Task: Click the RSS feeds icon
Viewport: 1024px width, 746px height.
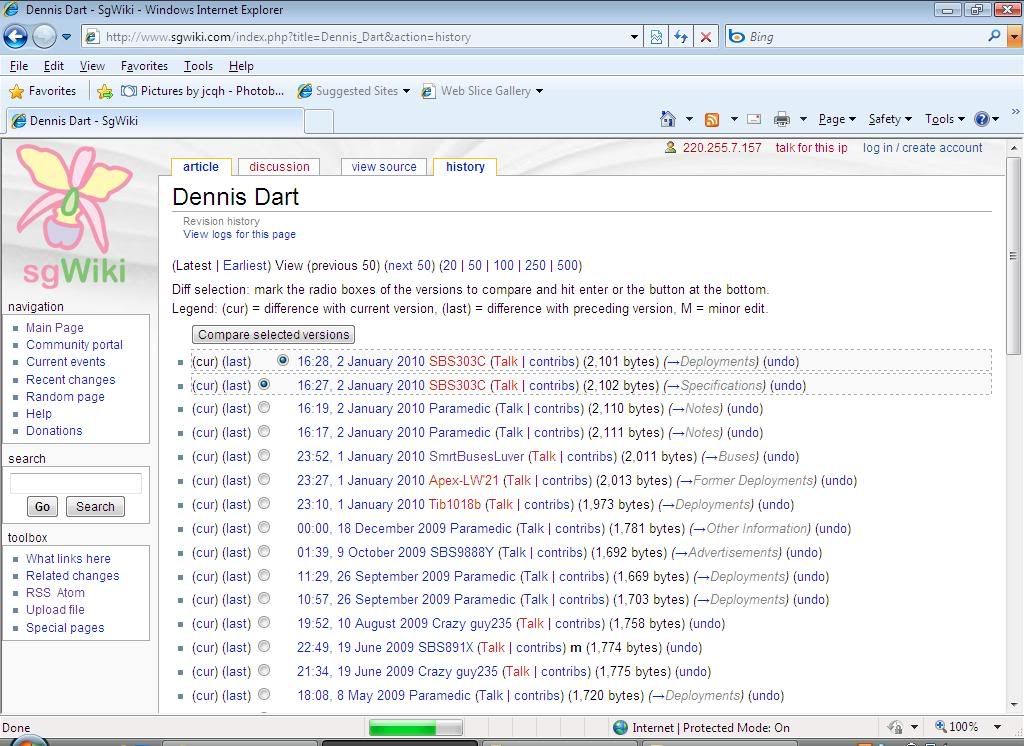Action: coord(712,119)
